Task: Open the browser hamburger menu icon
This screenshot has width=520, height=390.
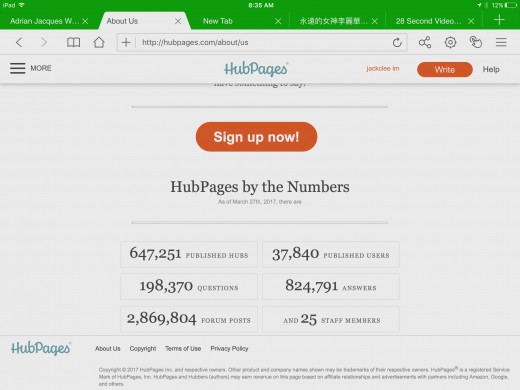Action: [501, 42]
